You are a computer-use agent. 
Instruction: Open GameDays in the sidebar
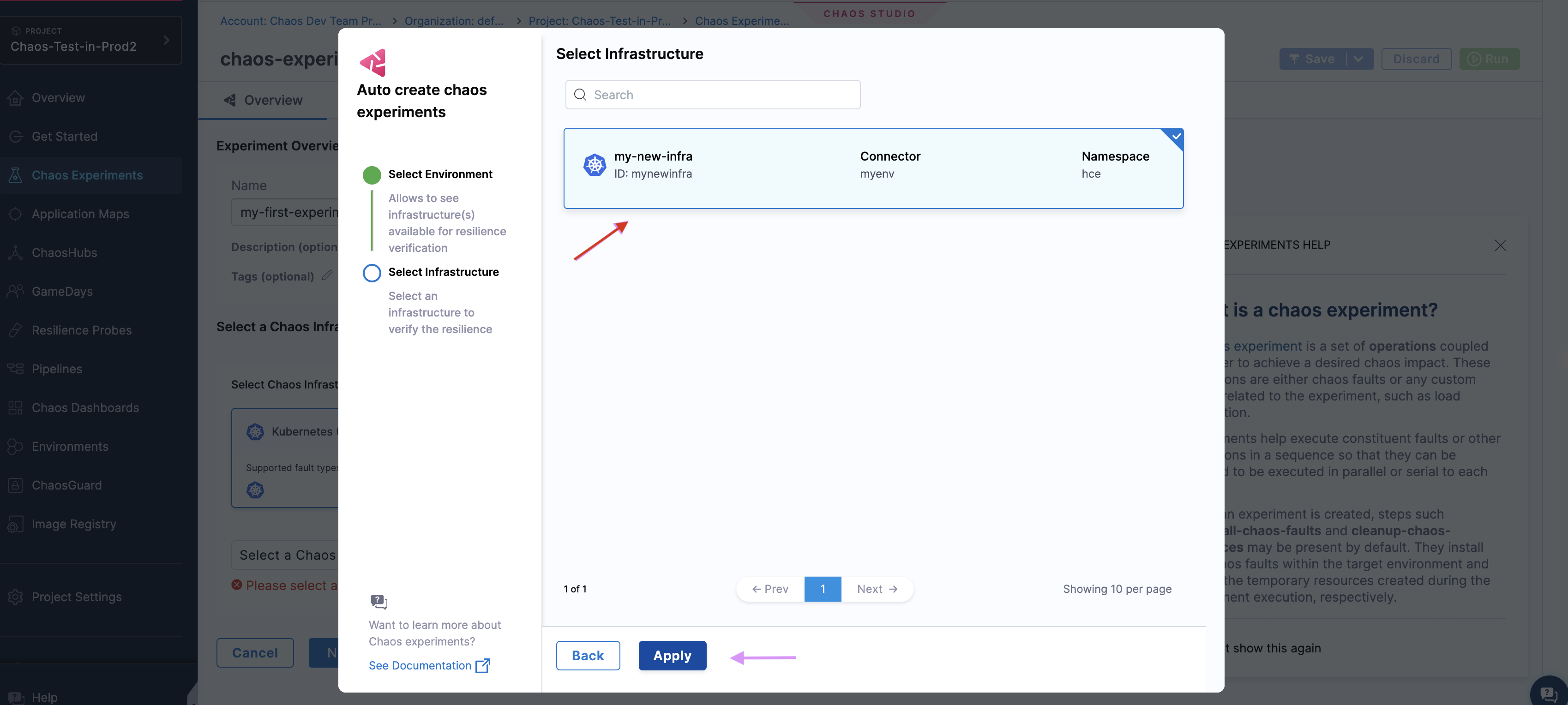62,292
